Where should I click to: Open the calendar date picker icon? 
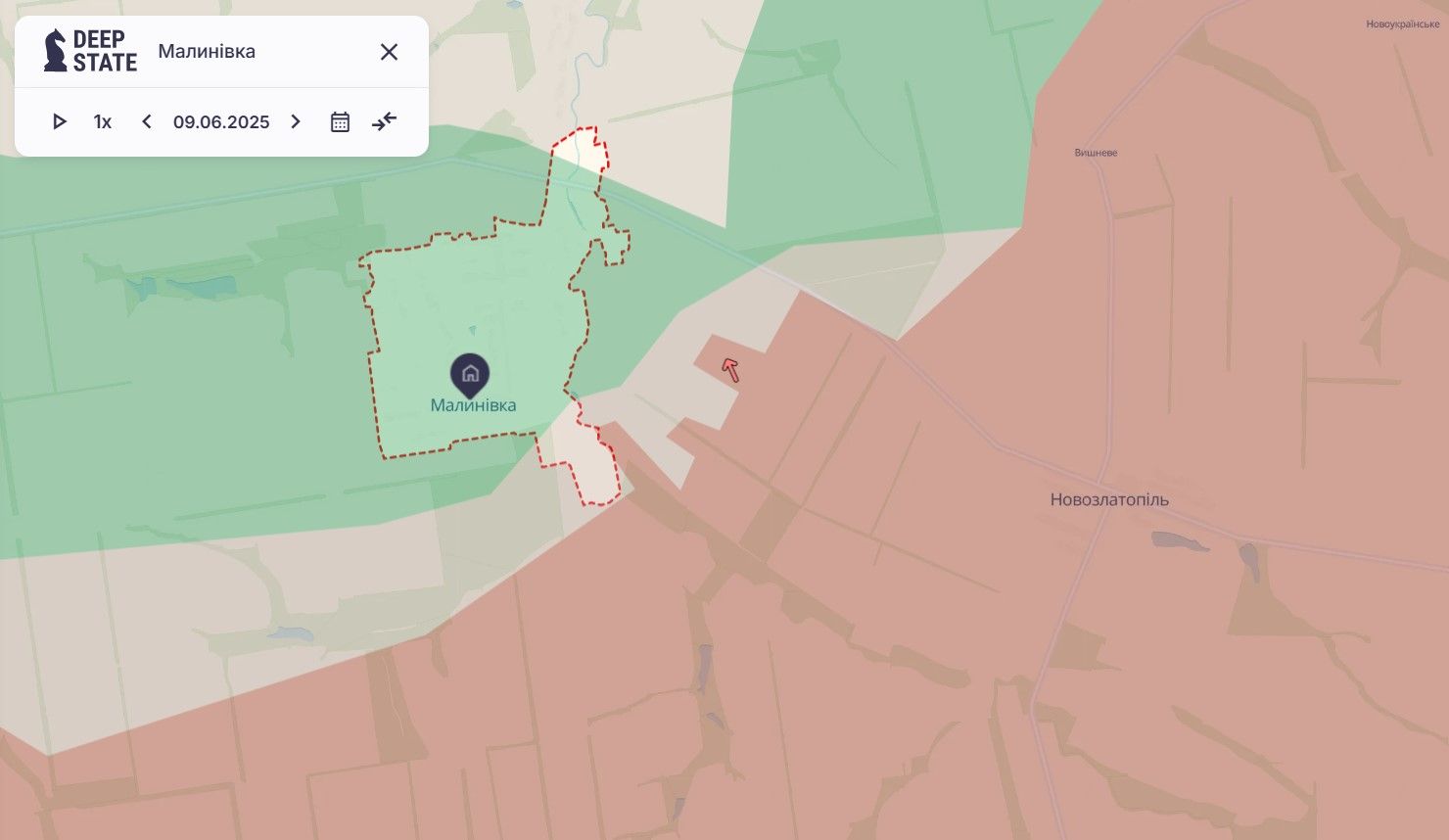340,121
